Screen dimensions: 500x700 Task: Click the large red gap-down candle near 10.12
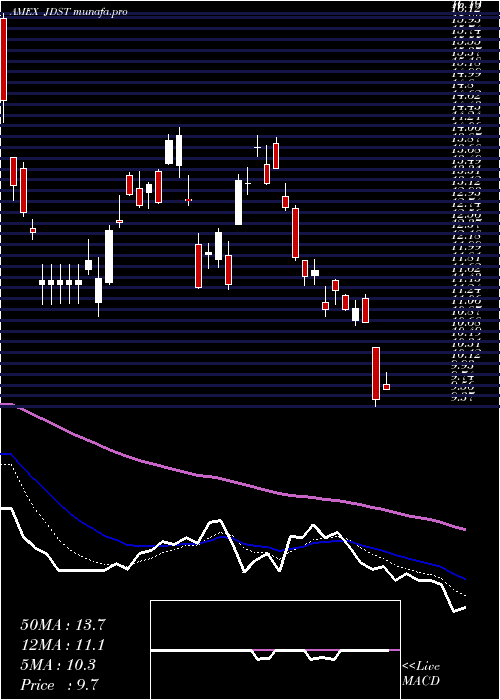tap(376, 373)
